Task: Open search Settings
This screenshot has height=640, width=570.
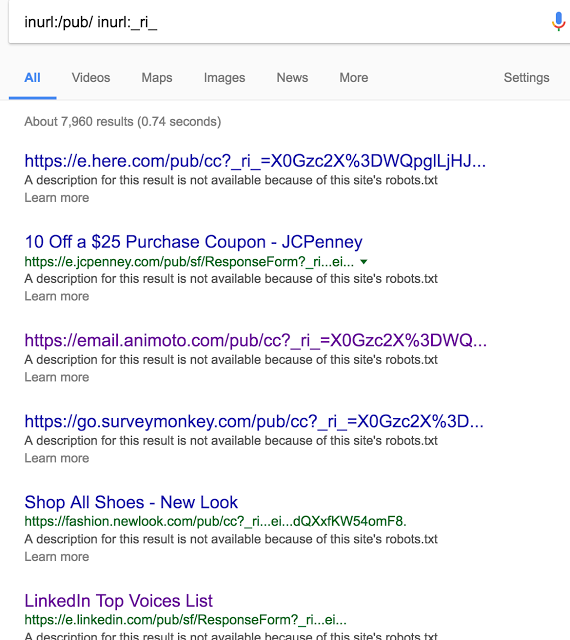Action: point(526,78)
